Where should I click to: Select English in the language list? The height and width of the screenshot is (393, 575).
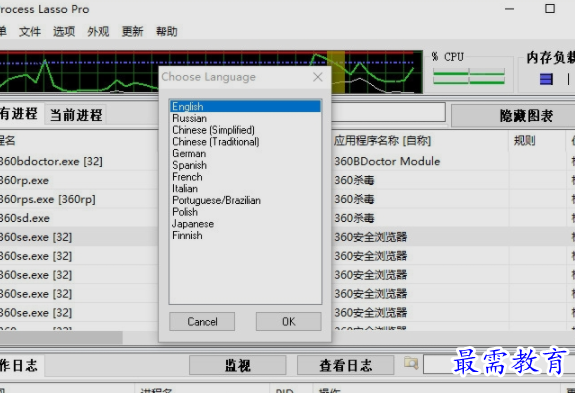[x=245, y=106]
